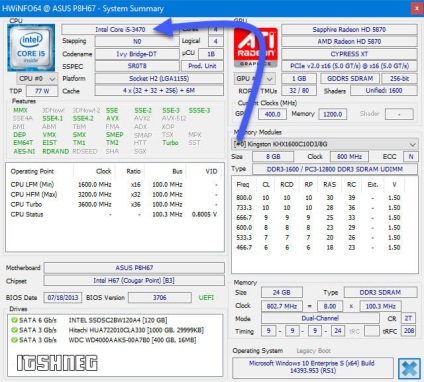Screen dimensions: 424x382
Task: Open the GPU selector dropdown
Action: coord(255,79)
